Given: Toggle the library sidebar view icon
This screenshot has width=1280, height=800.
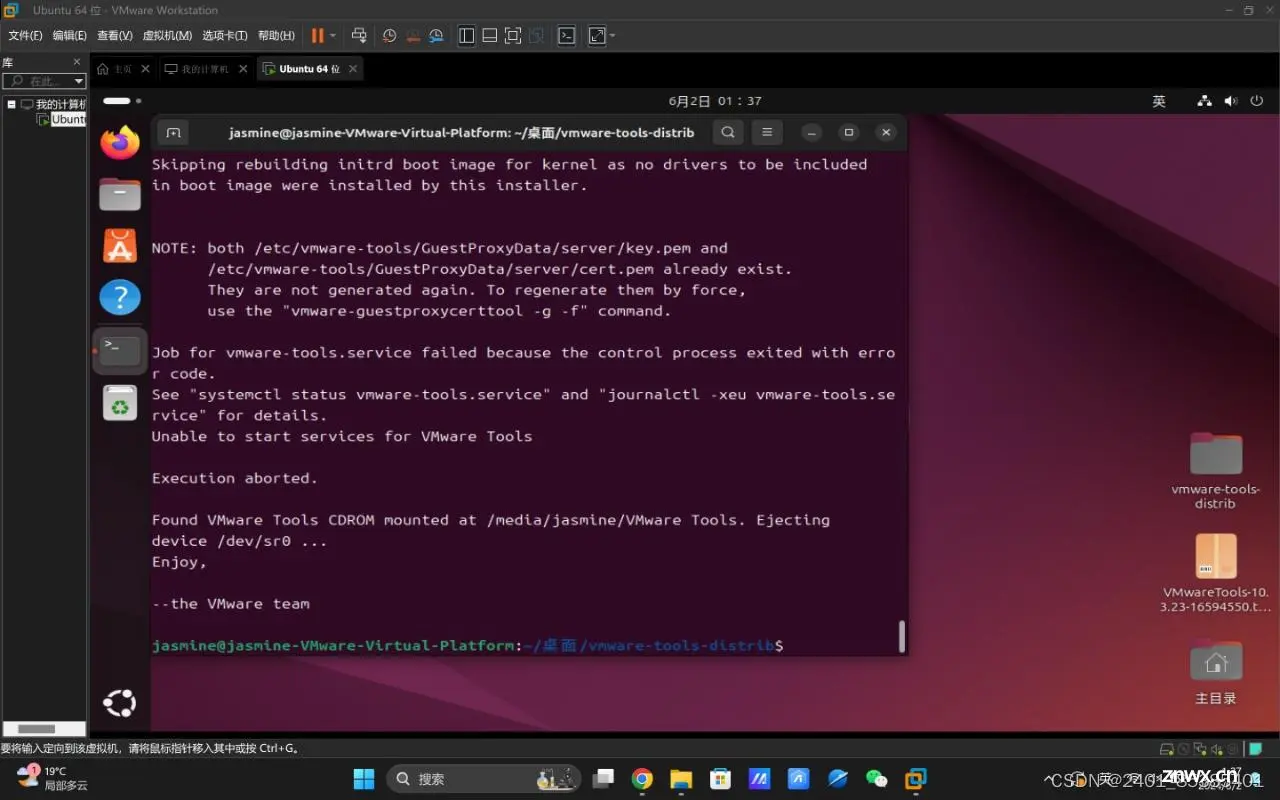Looking at the screenshot, I should pyautogui.click(x=466, y=35).
